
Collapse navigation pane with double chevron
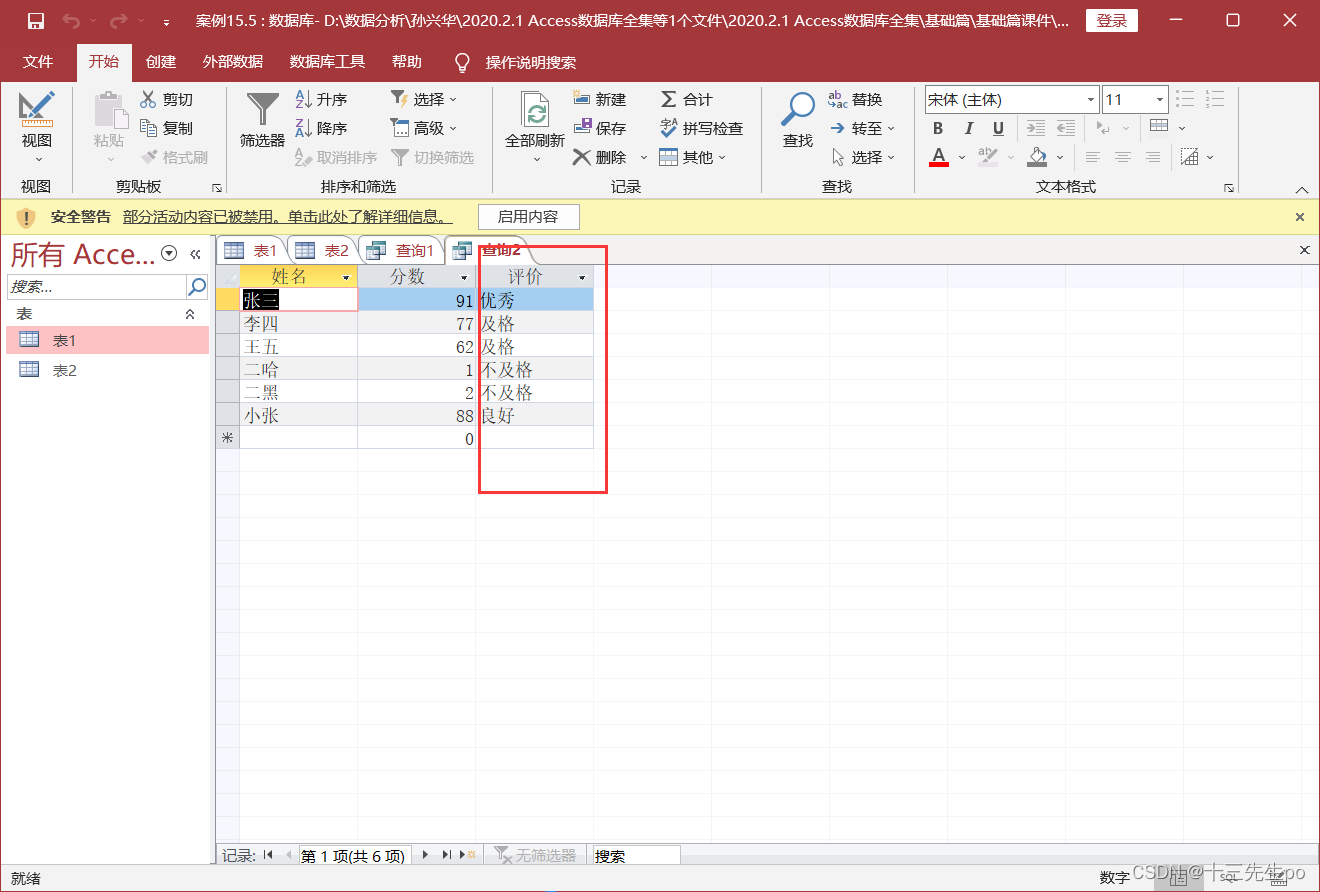pyautogui.click(x=196, y=254)
